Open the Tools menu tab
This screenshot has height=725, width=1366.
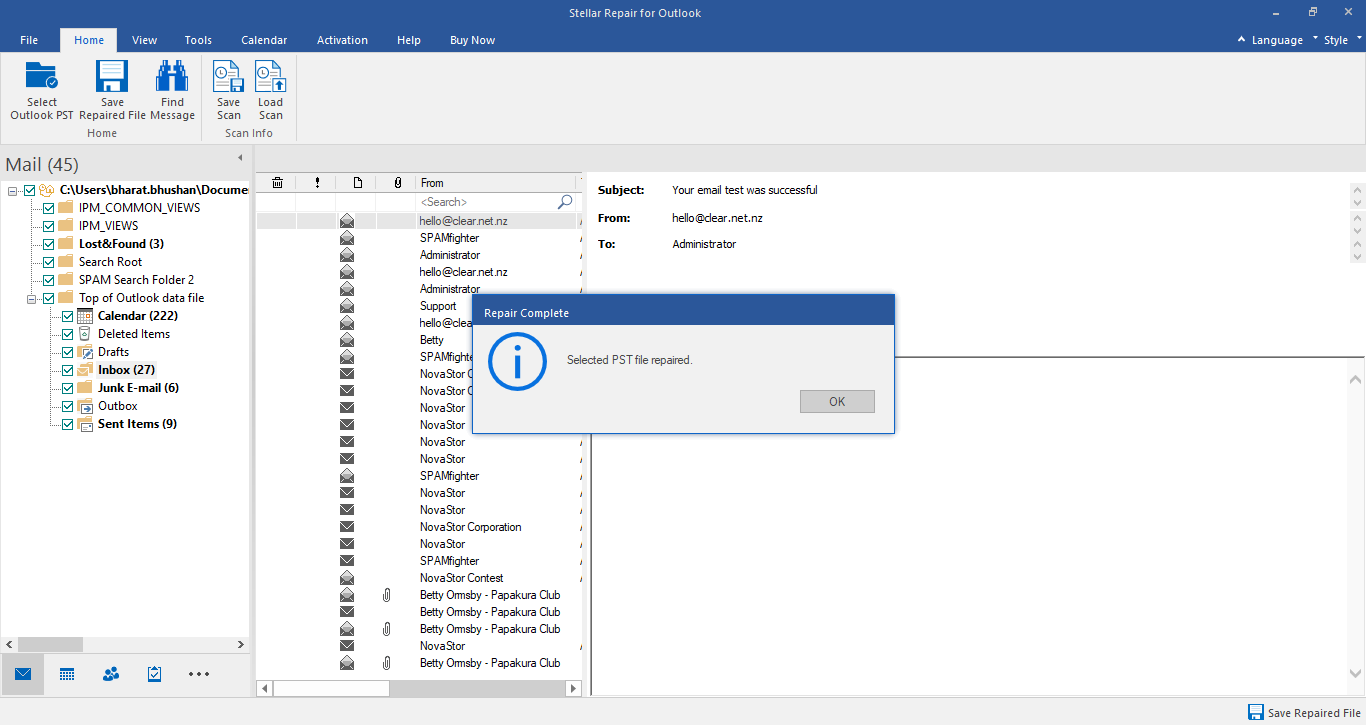click(x=198, y=40)
